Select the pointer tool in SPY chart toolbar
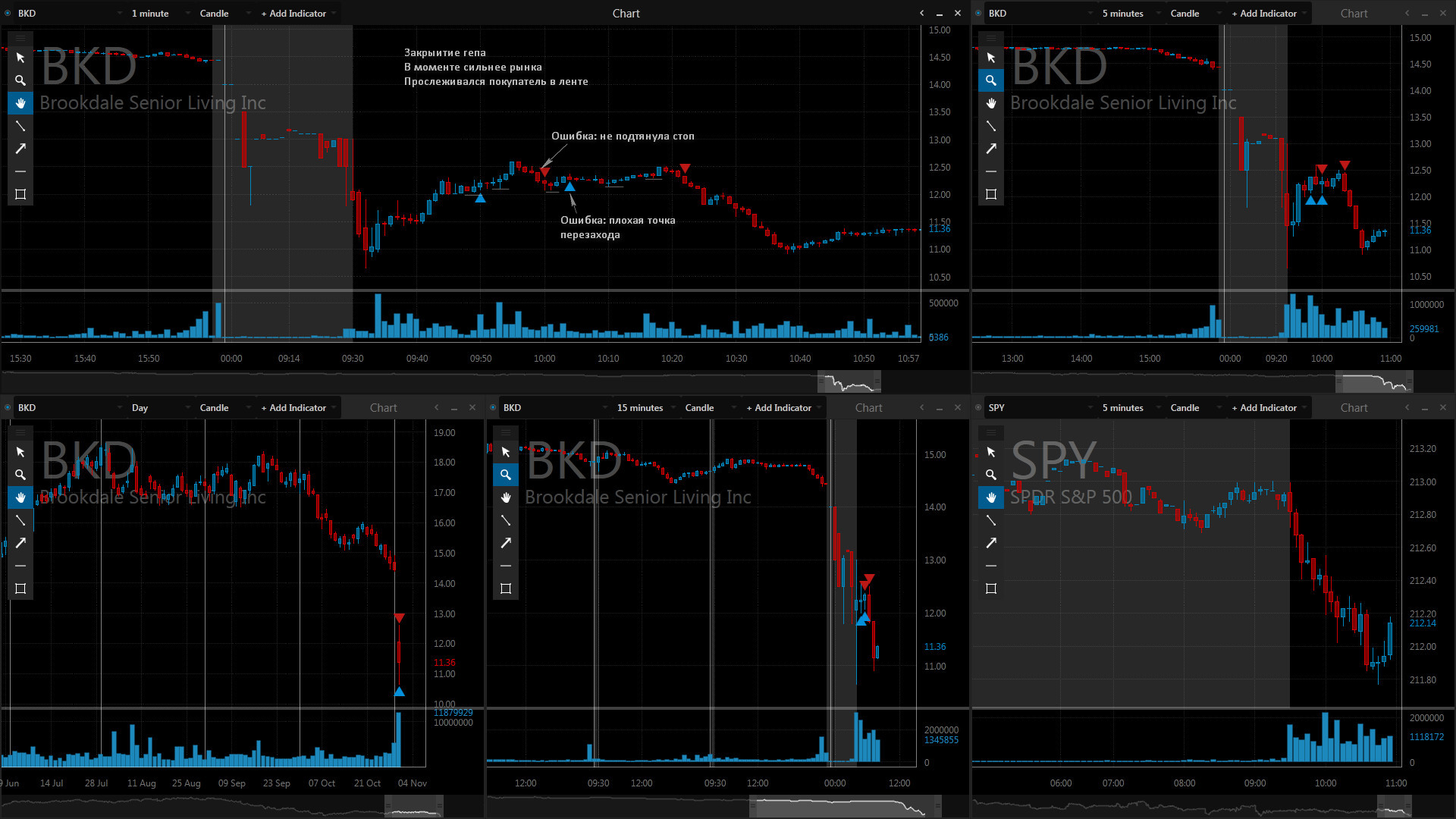The width and height of the screenshot is (1456, 819). coord(991,452)
